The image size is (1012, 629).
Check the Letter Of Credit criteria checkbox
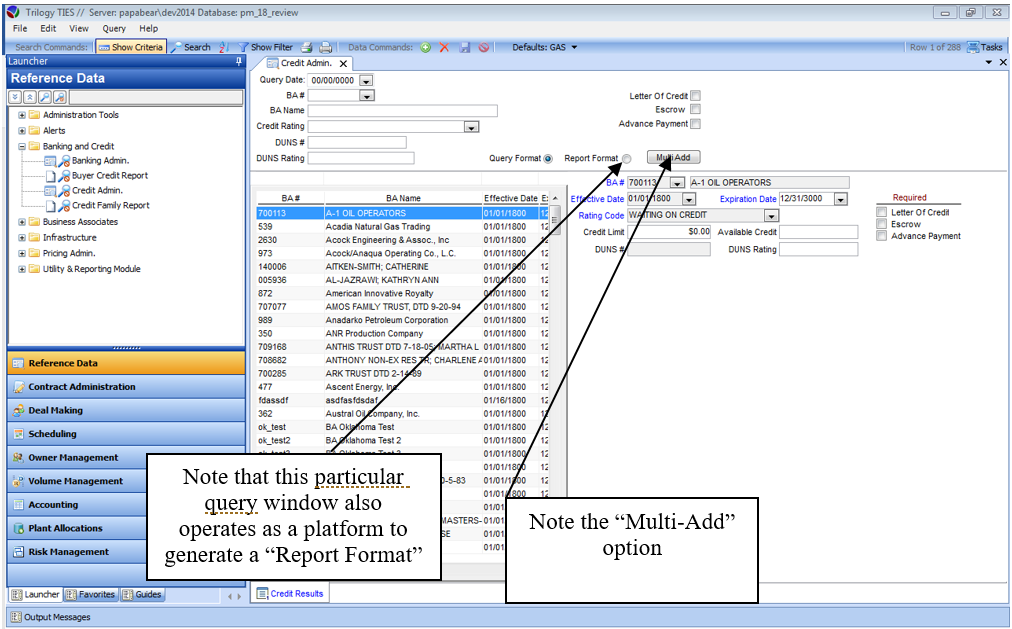point(696,96)
